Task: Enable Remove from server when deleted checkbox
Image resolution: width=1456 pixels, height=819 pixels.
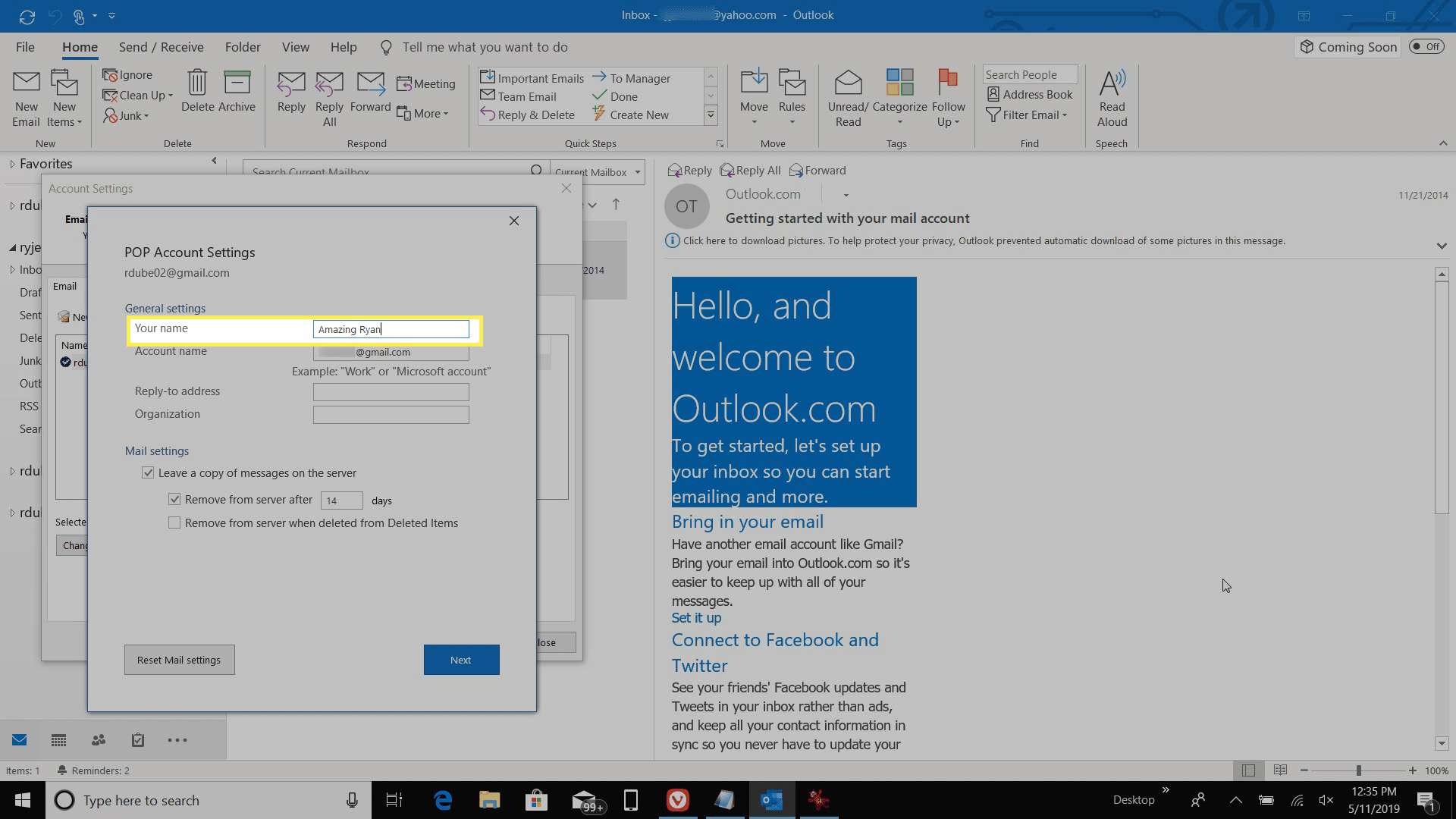Action: pyautogui.click(x=174, y=522)
